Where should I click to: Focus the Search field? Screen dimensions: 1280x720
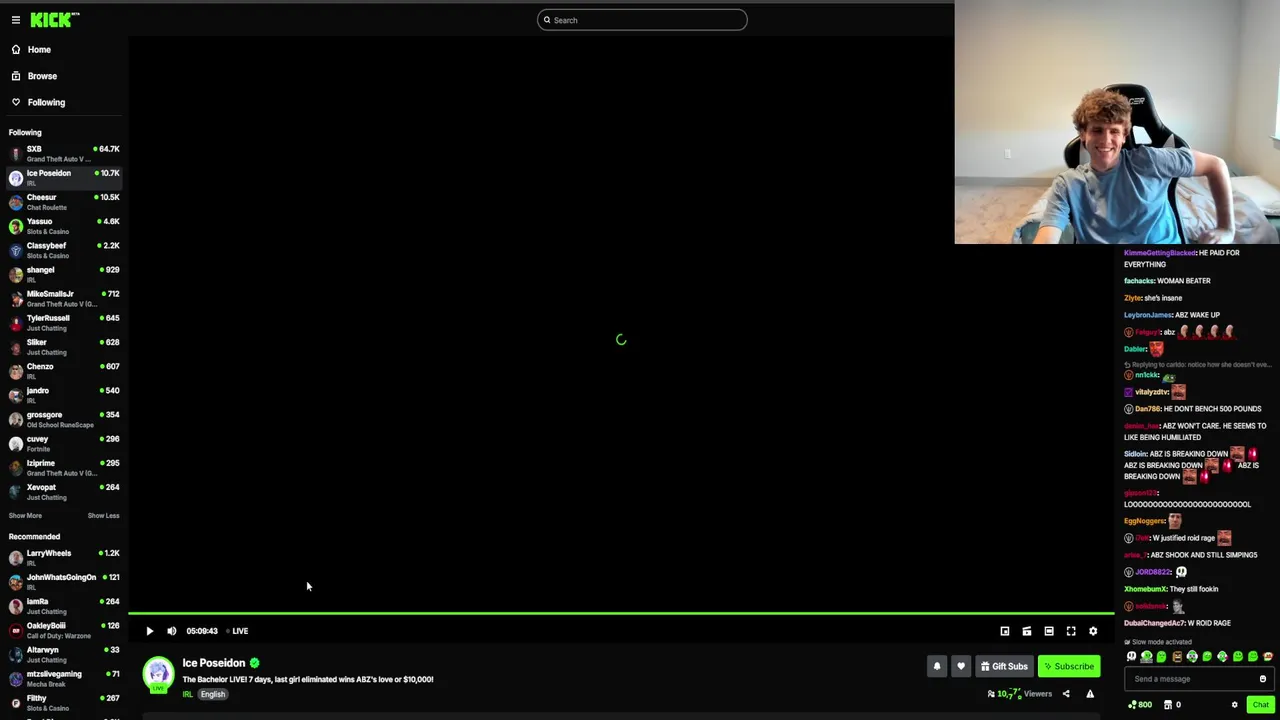click(642, 20)
